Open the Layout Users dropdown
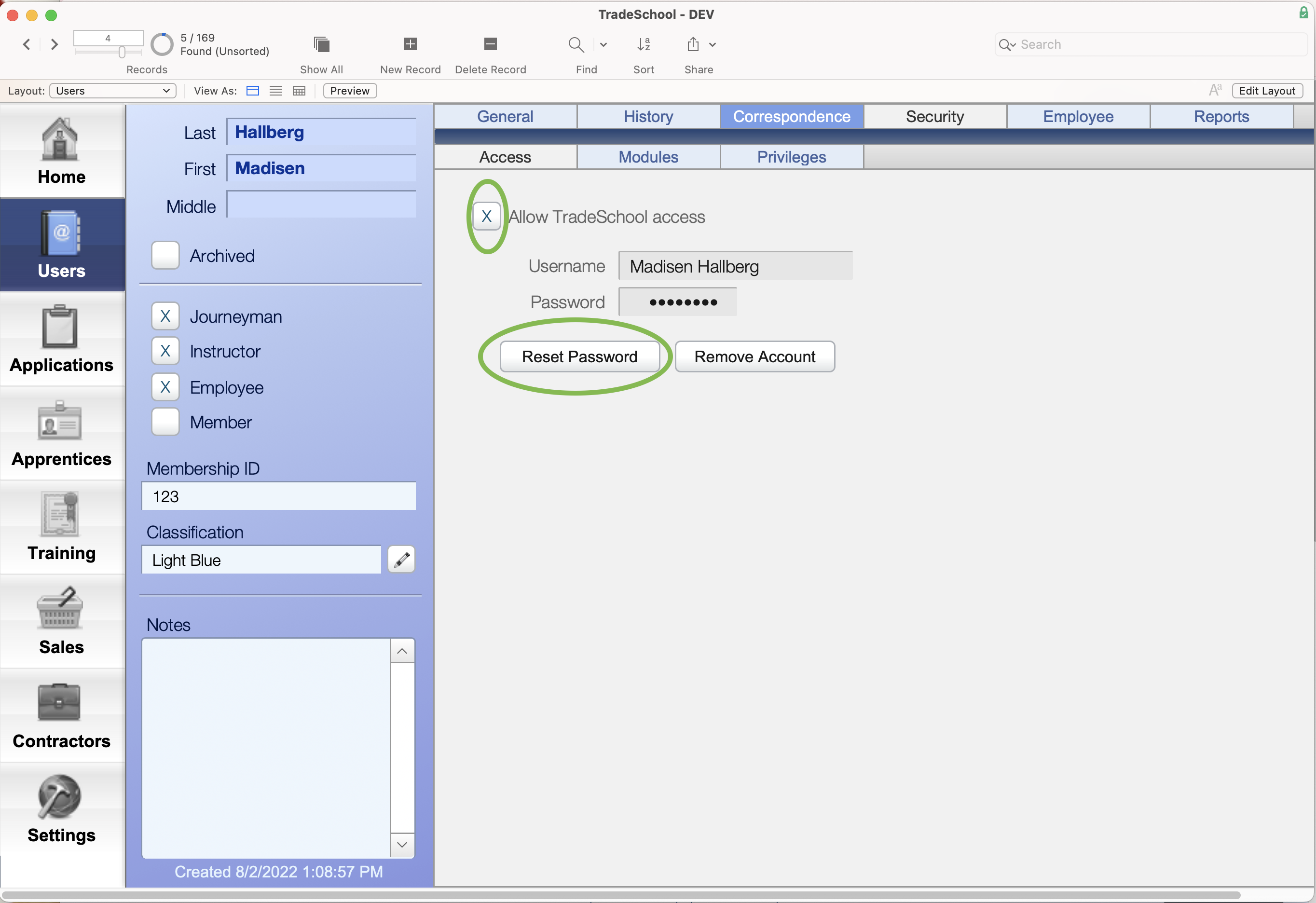Viewport: 1316px width, 903px height. 113,91
